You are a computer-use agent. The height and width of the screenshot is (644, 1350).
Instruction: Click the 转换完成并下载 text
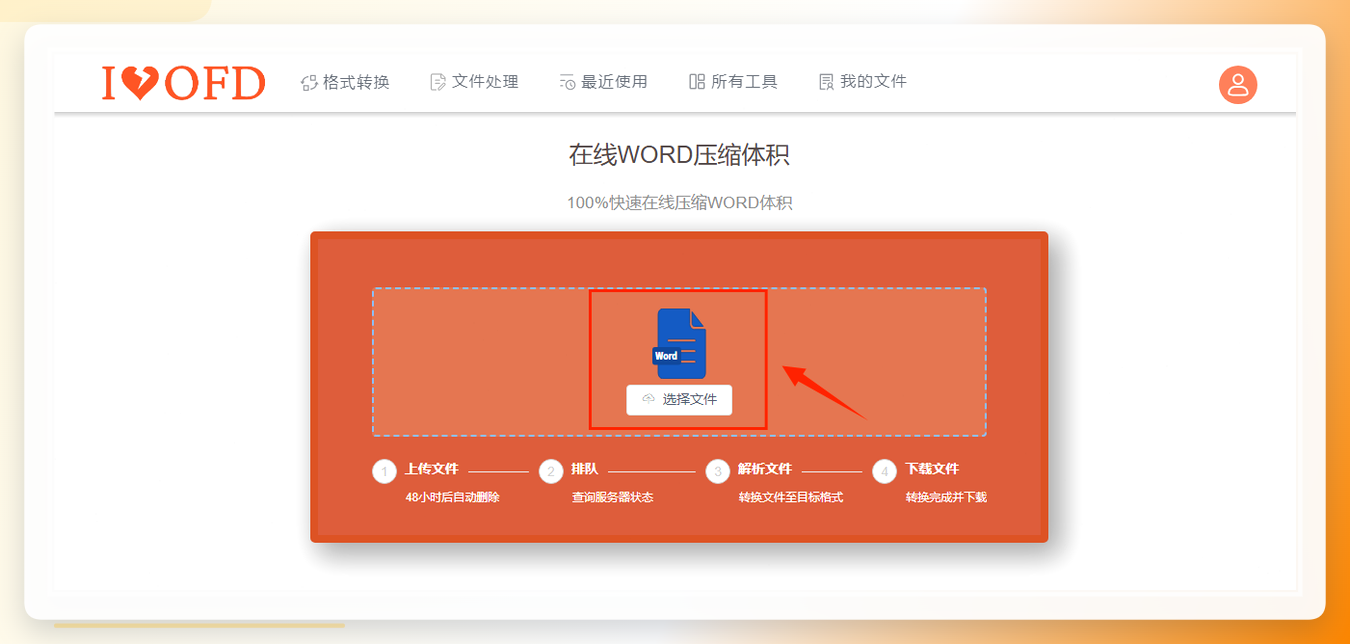pos(946,497)
